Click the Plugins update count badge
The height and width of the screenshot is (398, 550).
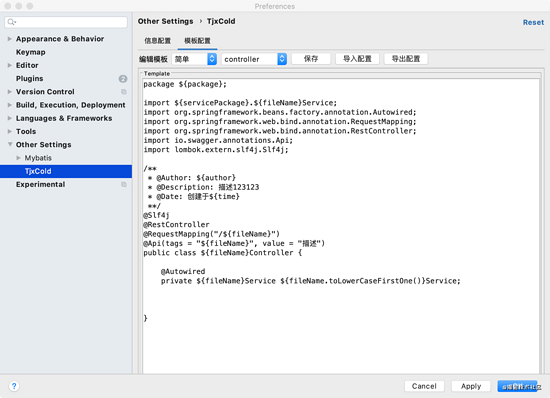click(x=123, y=79)
